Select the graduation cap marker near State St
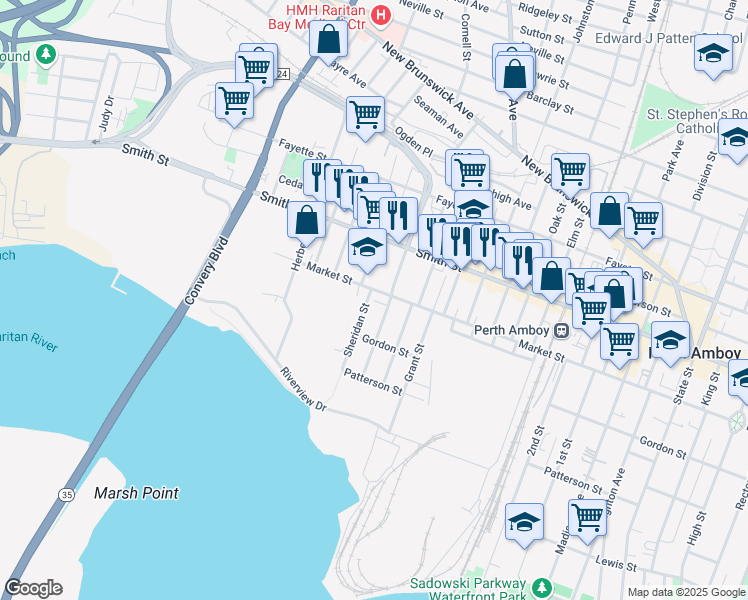The height and width of the screenshot is (600, 748). click(x=670, y=340)
